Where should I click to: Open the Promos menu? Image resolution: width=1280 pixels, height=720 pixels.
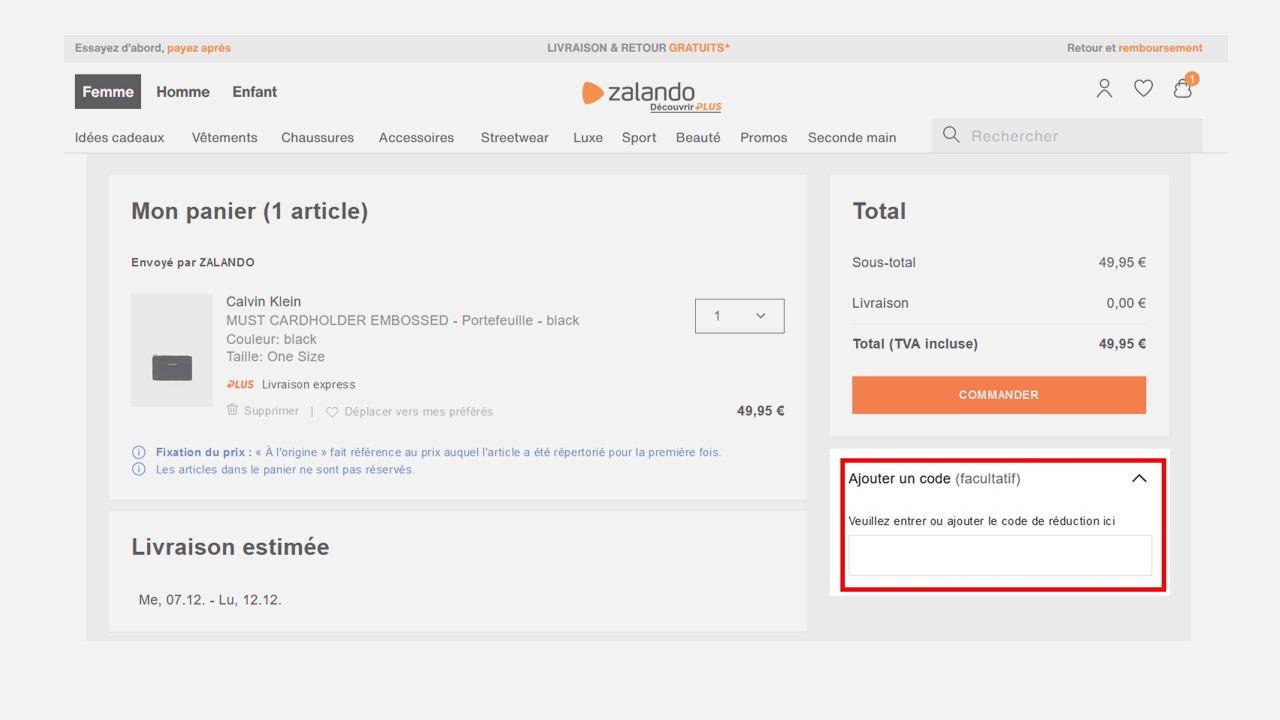pyautogui.click(x=764, y=138)
